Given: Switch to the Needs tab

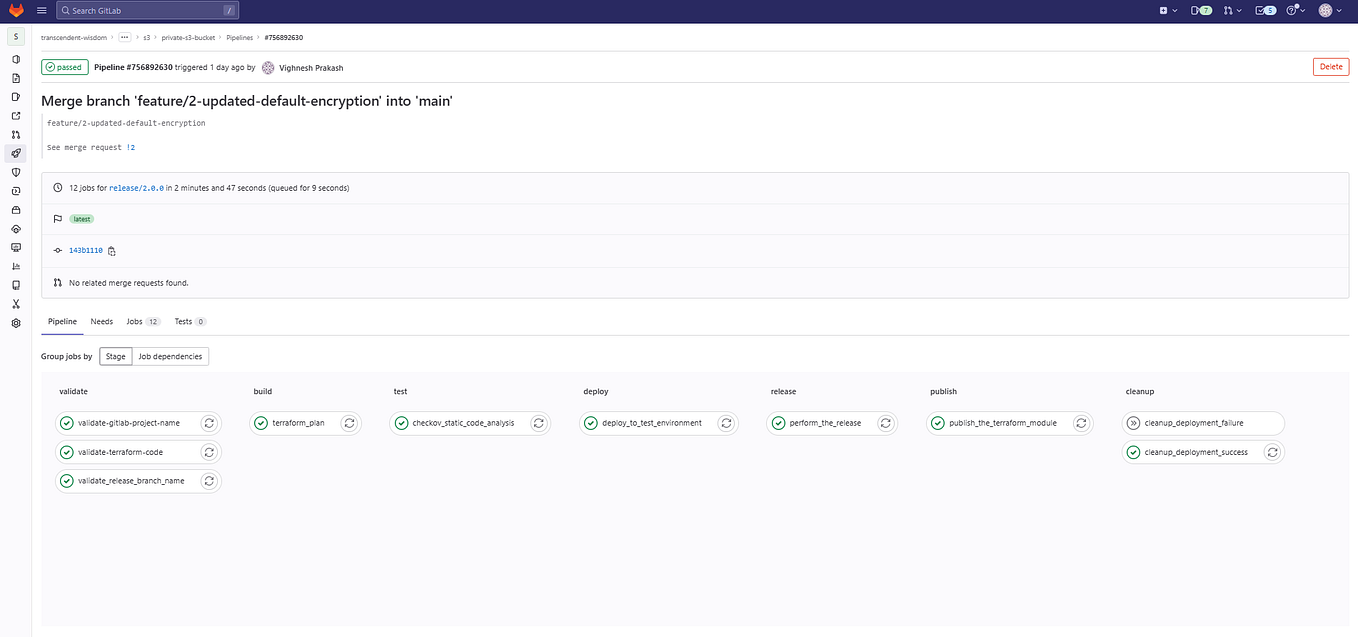Looking at the screenshot, I should [x=101, y=321].
